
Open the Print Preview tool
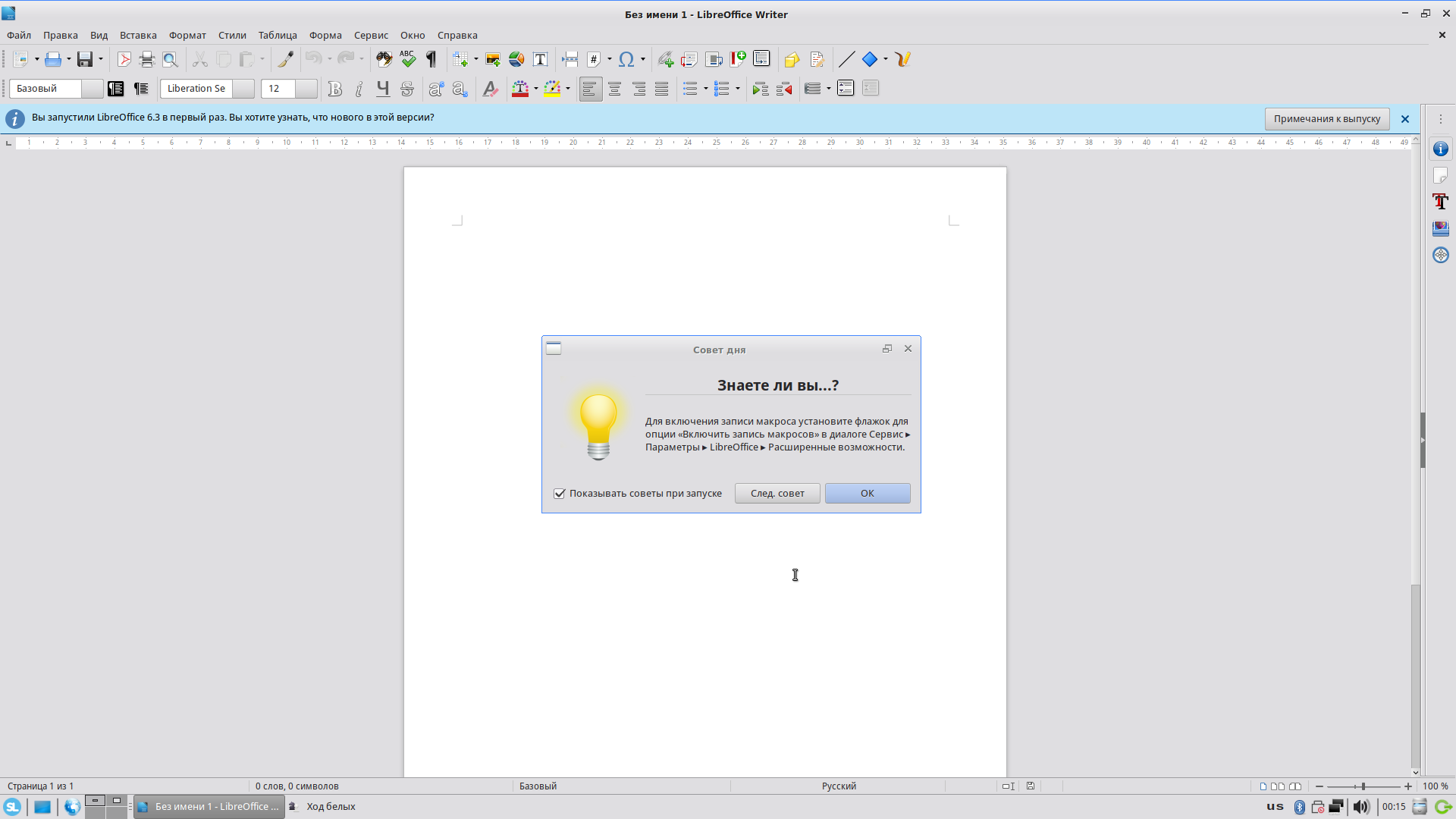click(x=171, y=59)
